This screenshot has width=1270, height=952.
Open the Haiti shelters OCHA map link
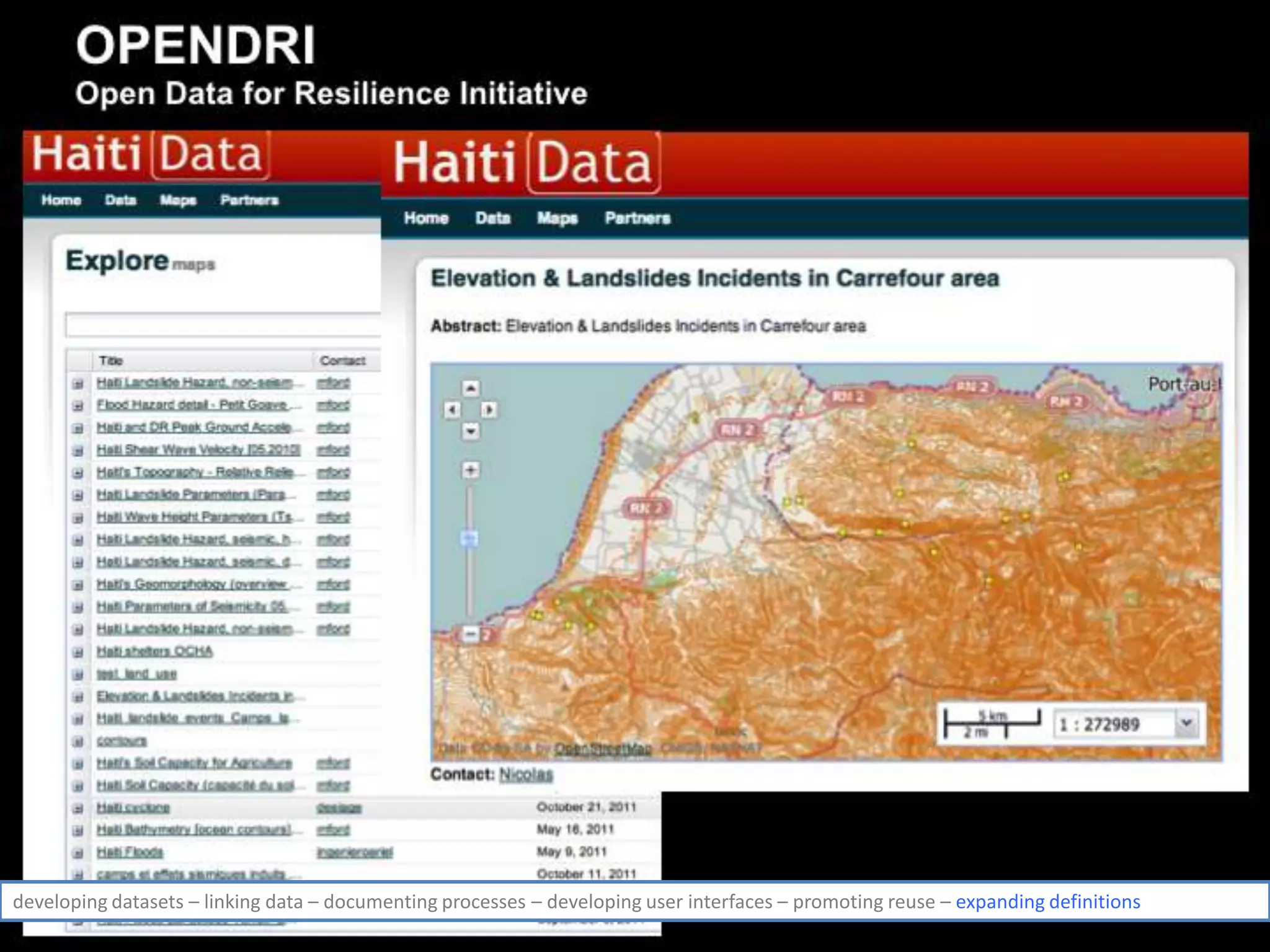pos(154,651)
